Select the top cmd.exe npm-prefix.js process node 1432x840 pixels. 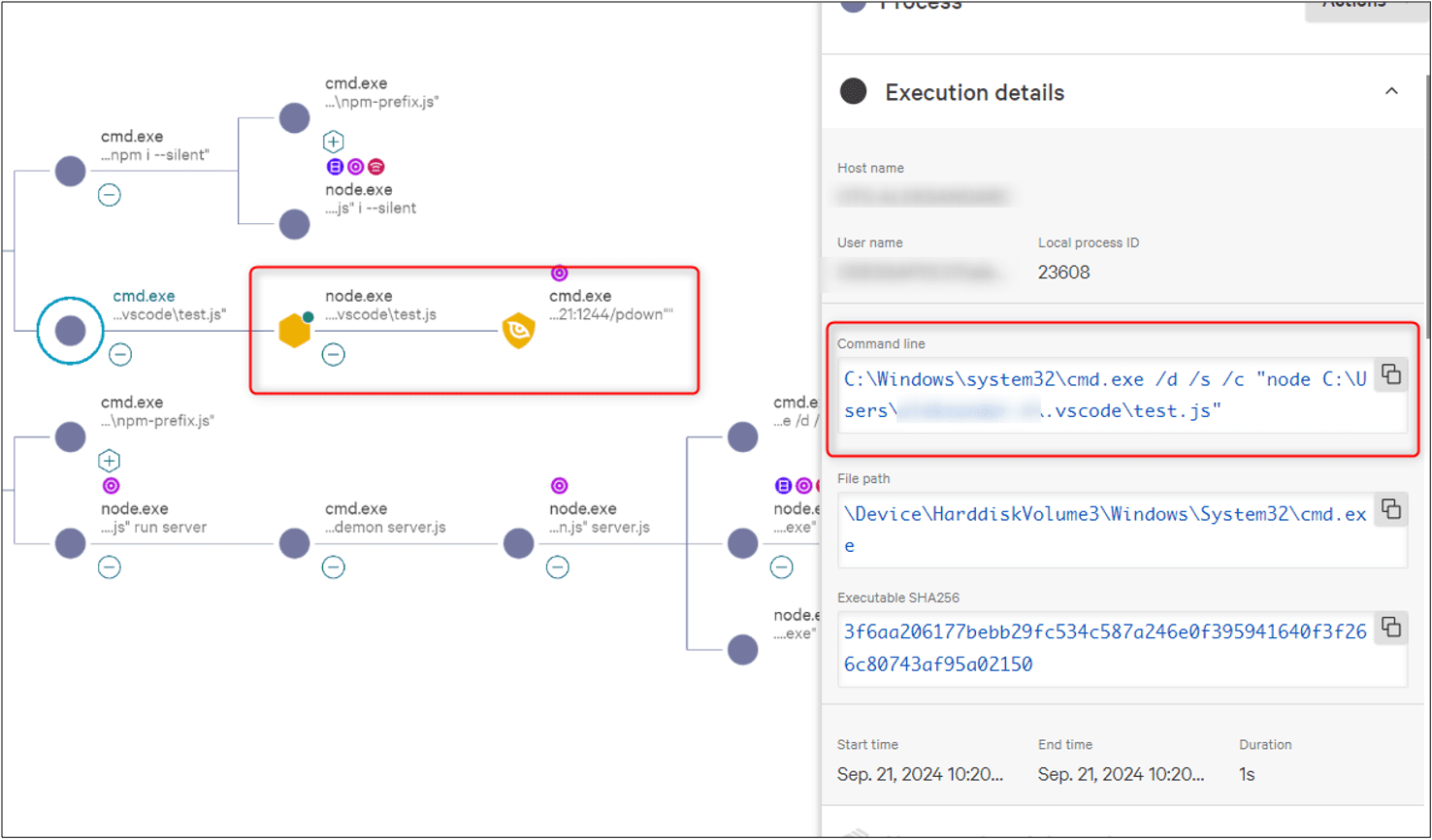[x=294, y=118]
